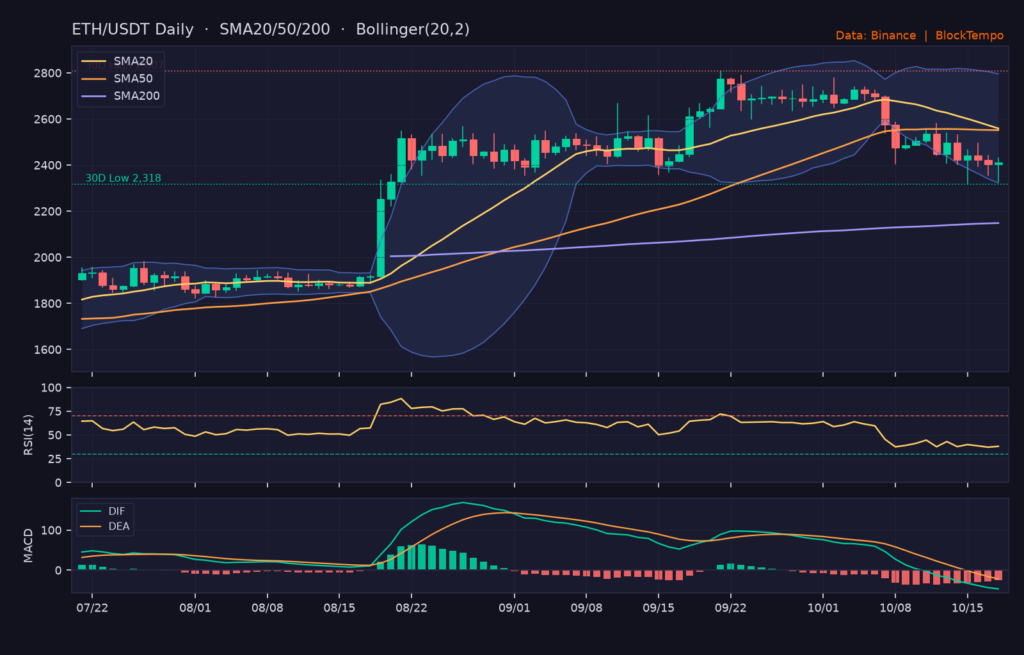Click the 0 label on MACD axis
Image resolution: width=1024 pixels, height=655 pixels.
[58, 570]
